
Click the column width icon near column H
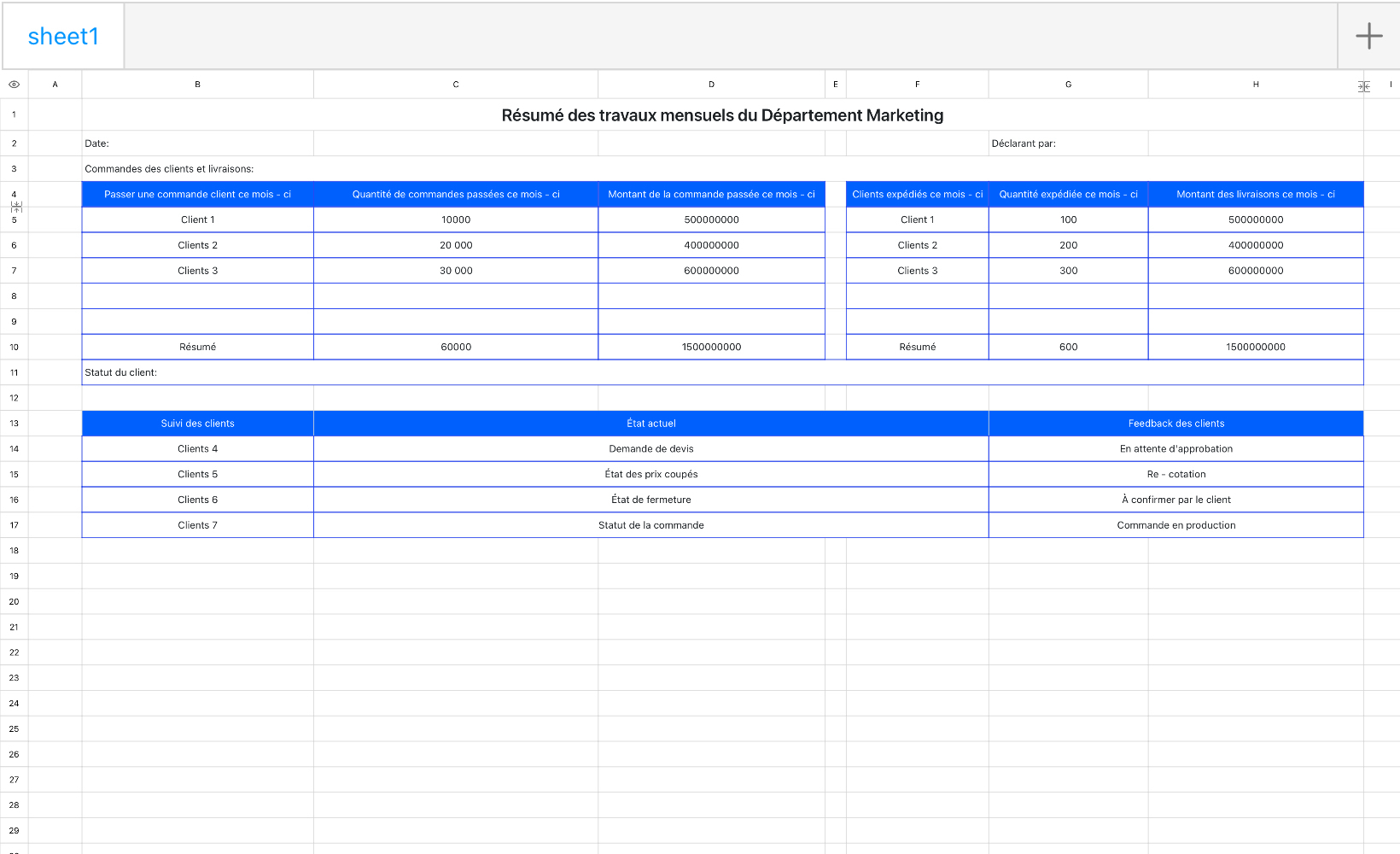coord(1364,86)
